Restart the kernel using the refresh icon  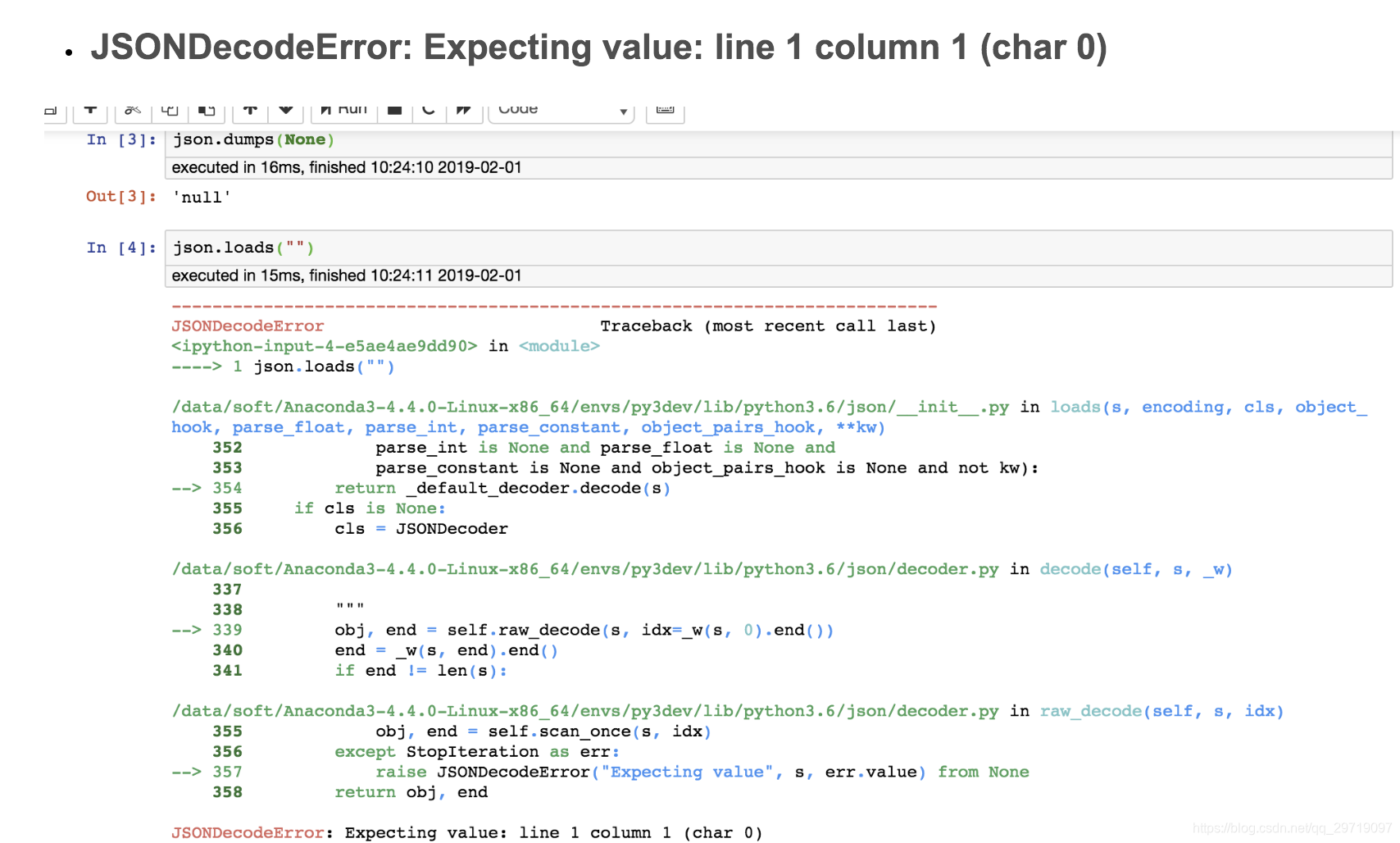(x=428, y=111)
